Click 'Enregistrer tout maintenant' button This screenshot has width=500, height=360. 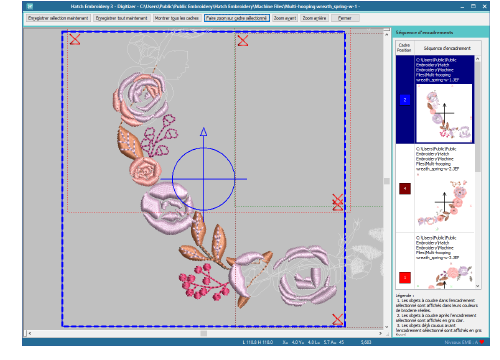click(x=122, y=18)
